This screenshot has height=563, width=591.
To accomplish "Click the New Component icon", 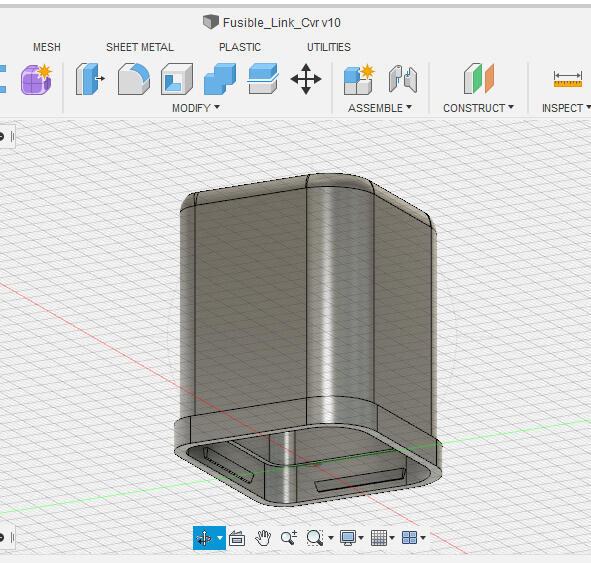I will coord(359,79).
